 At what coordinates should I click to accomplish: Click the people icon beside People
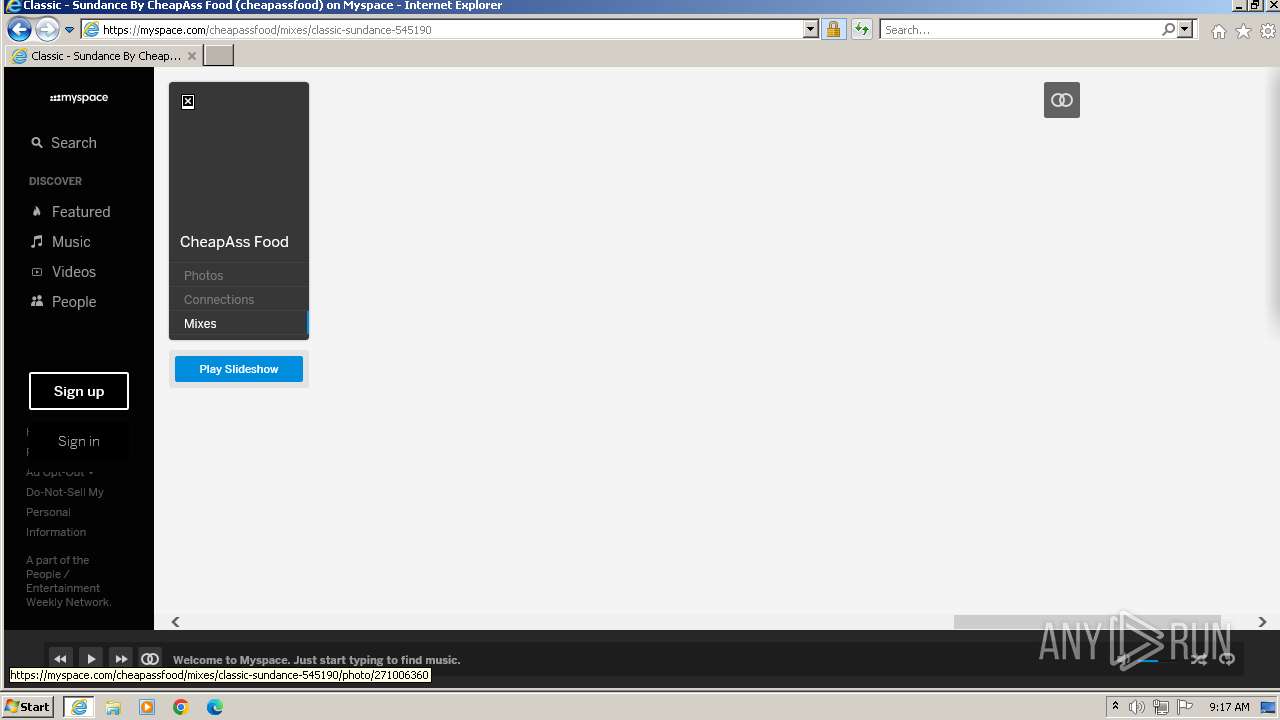(37, 301)
